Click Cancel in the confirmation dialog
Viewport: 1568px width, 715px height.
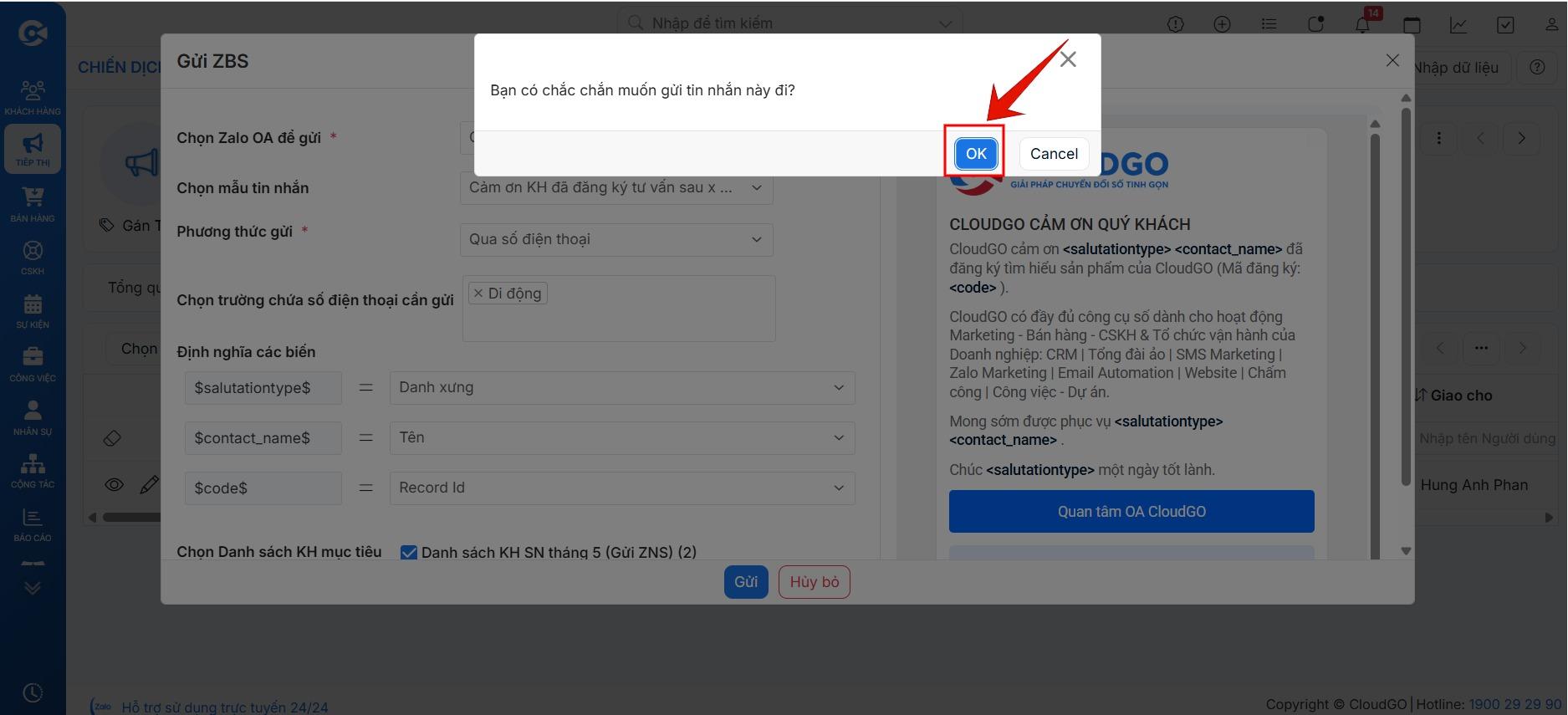[1054, 153]
